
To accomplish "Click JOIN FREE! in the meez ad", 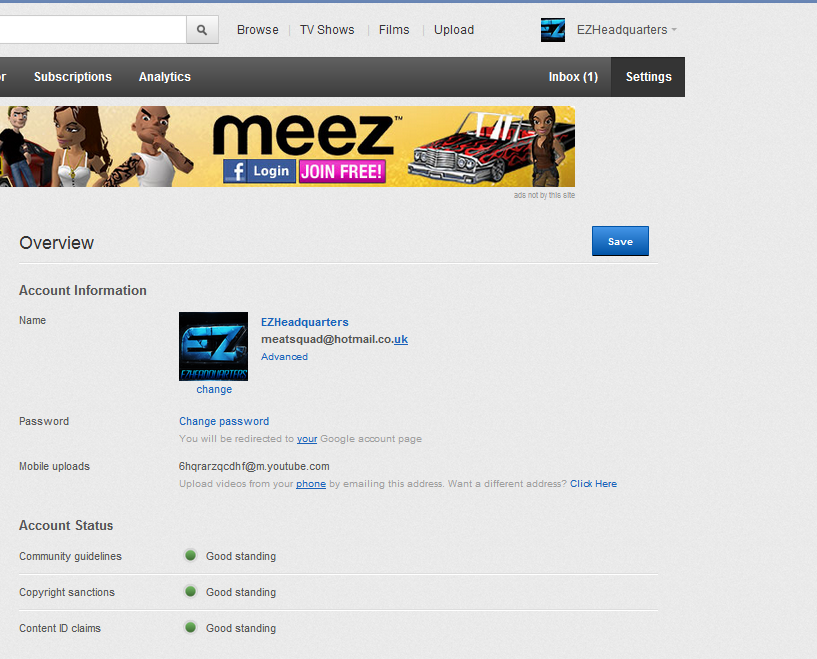I will pyautogui.click(x=342, y=171).
